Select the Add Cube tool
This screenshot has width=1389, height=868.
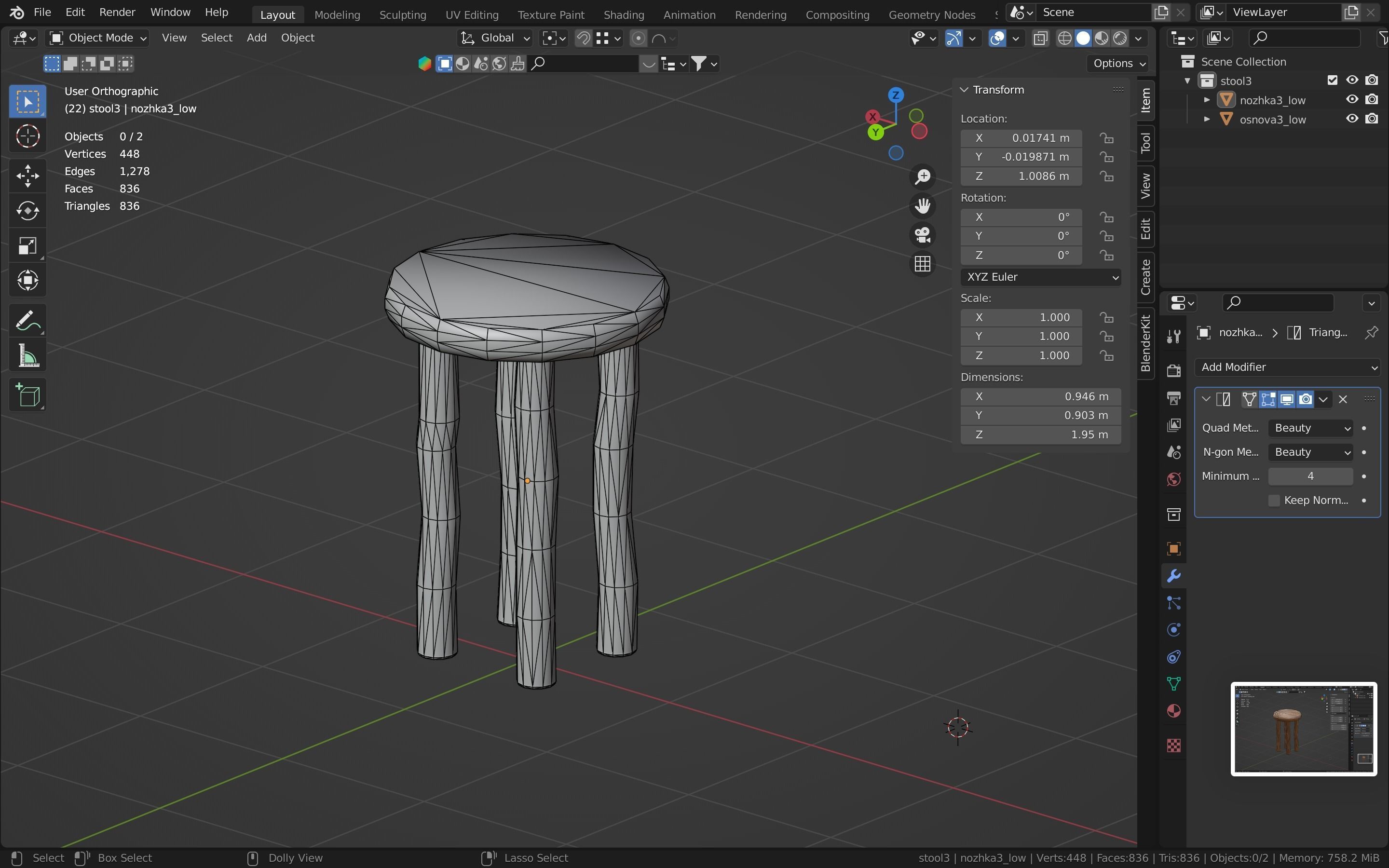(27, 395)
